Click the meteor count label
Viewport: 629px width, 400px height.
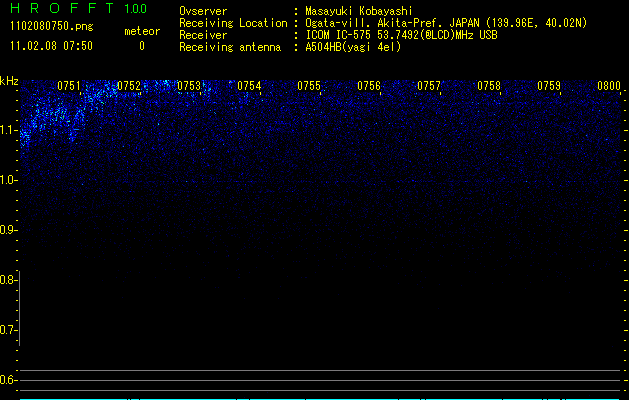point(142,31)
